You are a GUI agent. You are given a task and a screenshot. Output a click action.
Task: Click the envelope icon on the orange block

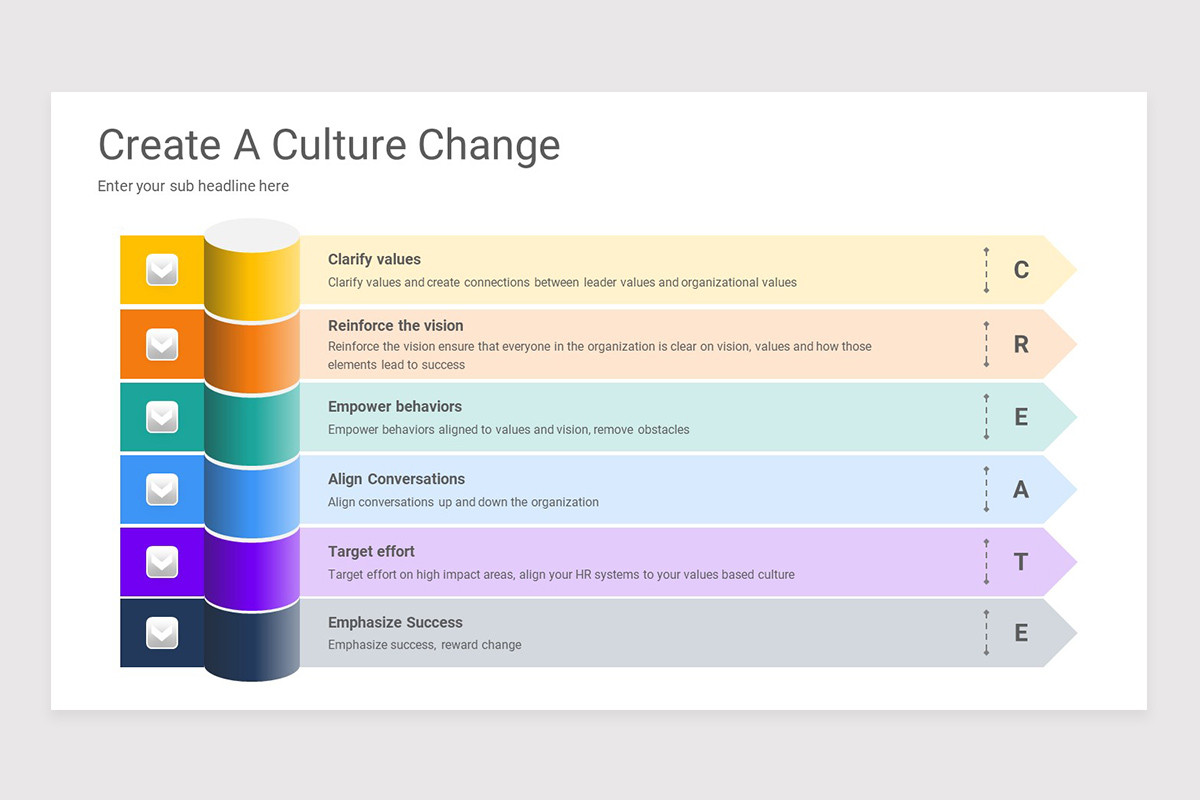[162, 344]
